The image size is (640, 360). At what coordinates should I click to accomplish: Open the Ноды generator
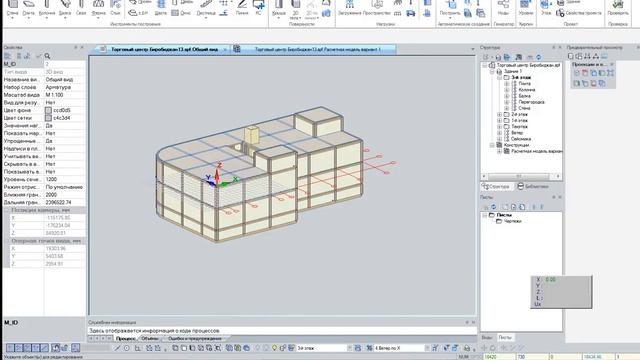click(503, 8)
